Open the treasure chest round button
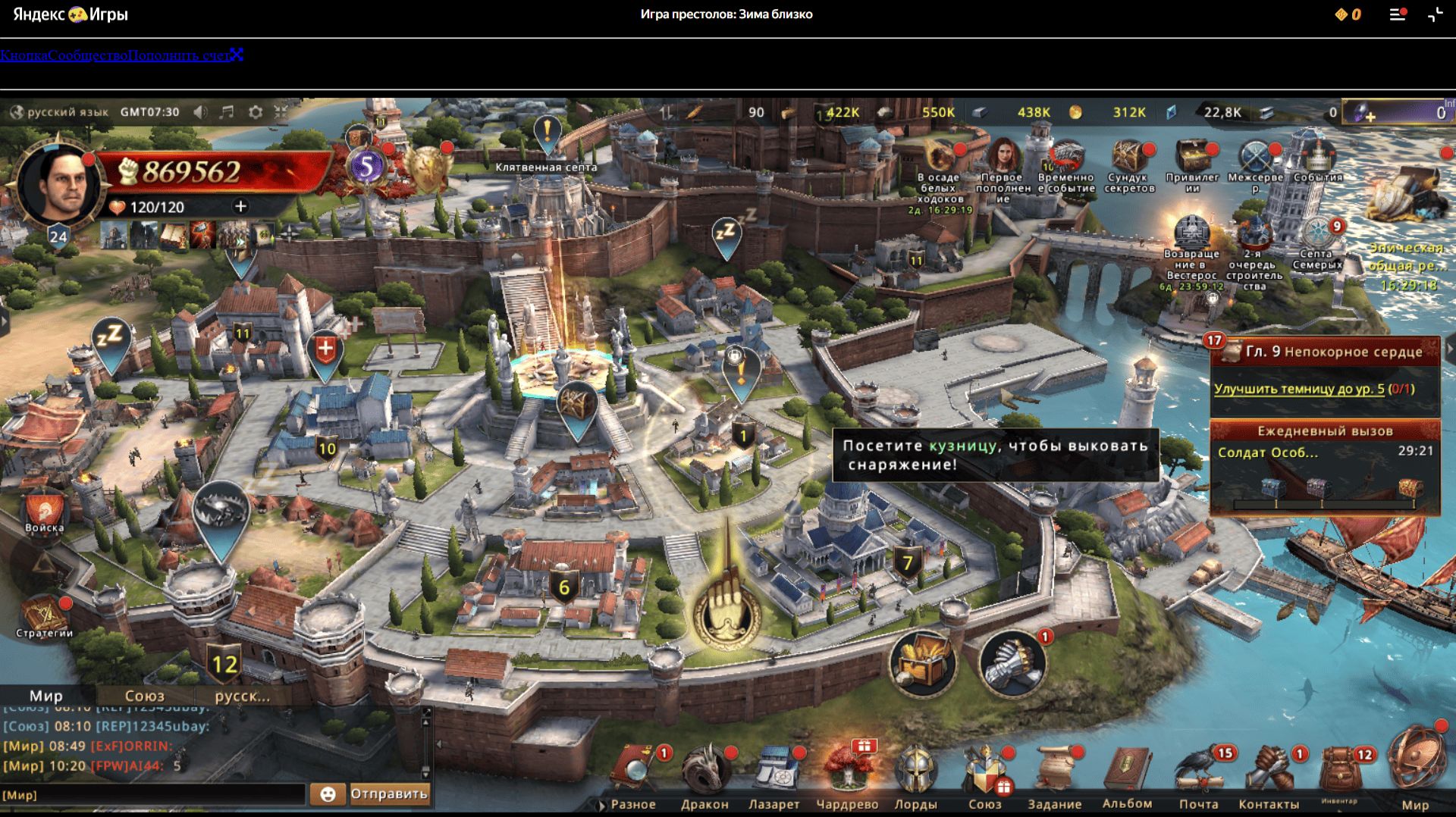 [x=923, y=664]
